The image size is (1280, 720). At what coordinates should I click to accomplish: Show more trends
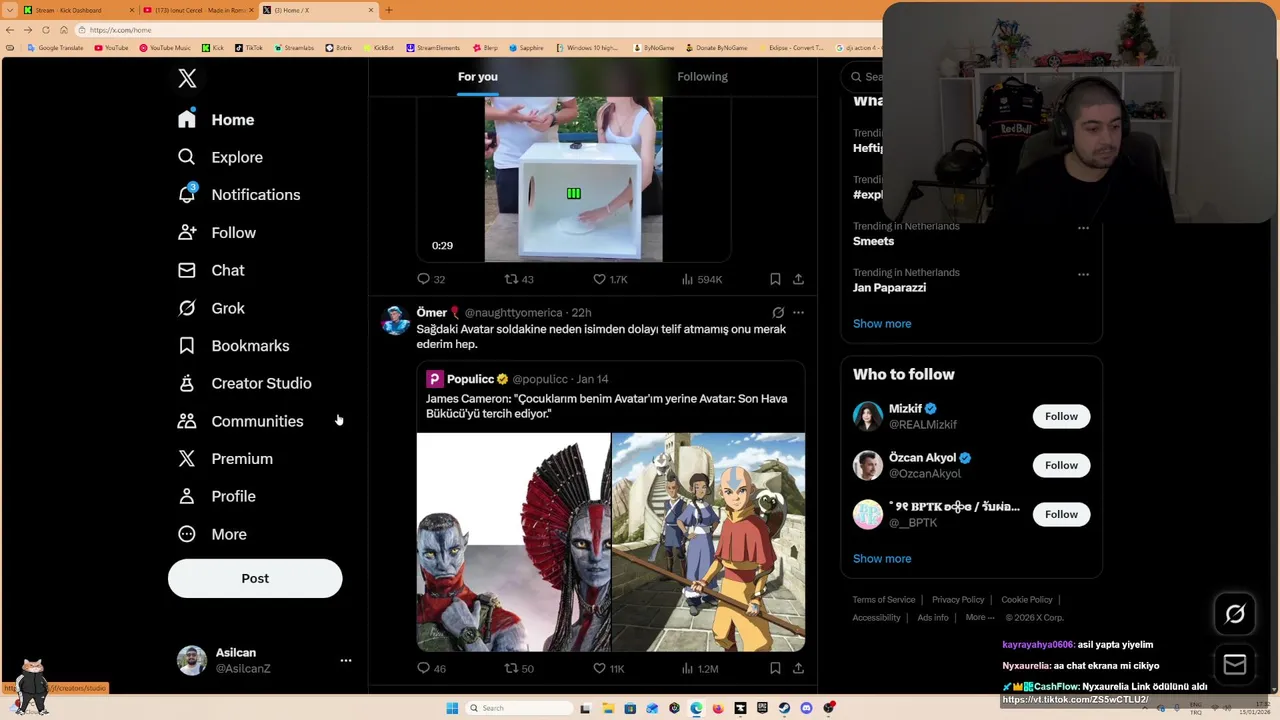pyautogui.click(x=882, y=323)
